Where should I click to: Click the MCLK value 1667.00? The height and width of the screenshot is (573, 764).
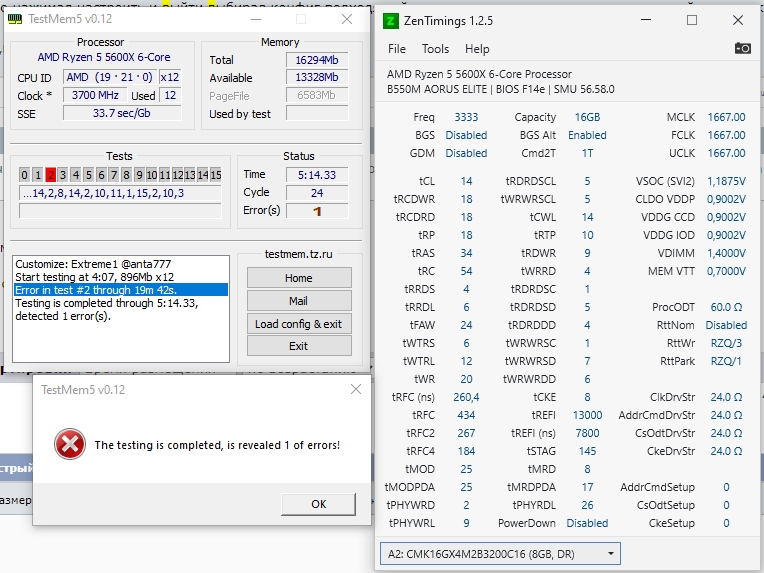[726, 117]
